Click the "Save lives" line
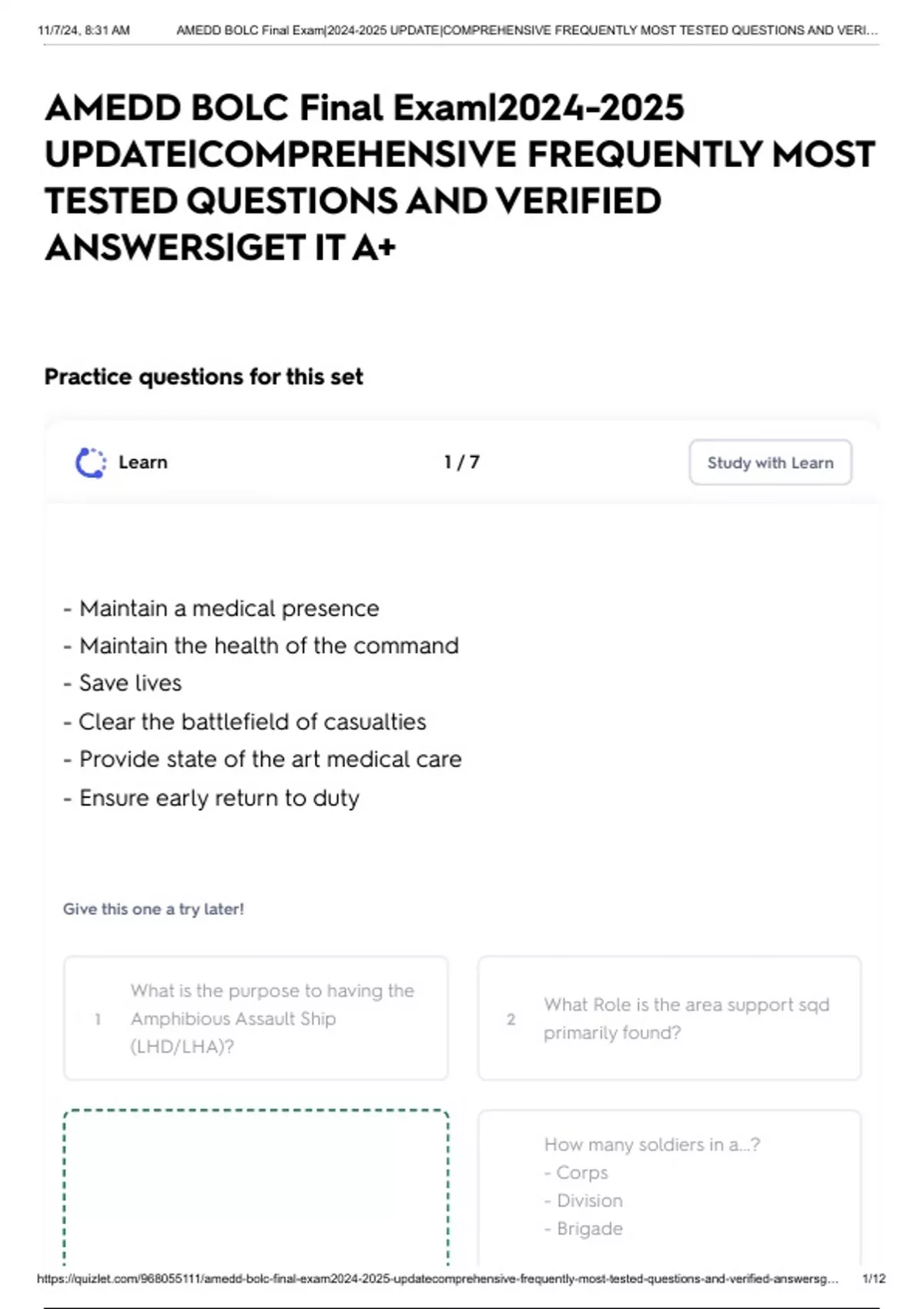This screenshot has height=1309, width=924. tap(130, 683)
